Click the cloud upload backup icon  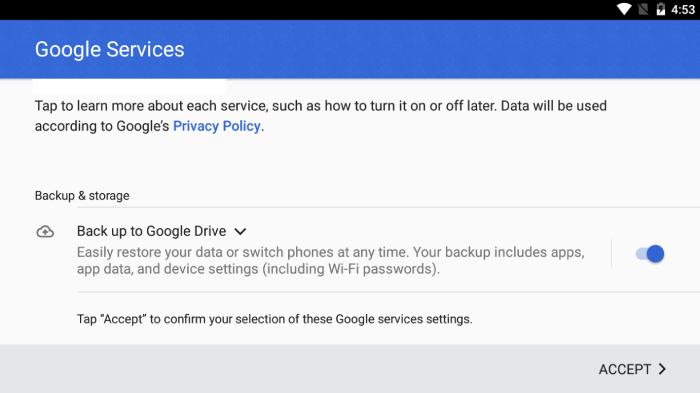(45, 231)
